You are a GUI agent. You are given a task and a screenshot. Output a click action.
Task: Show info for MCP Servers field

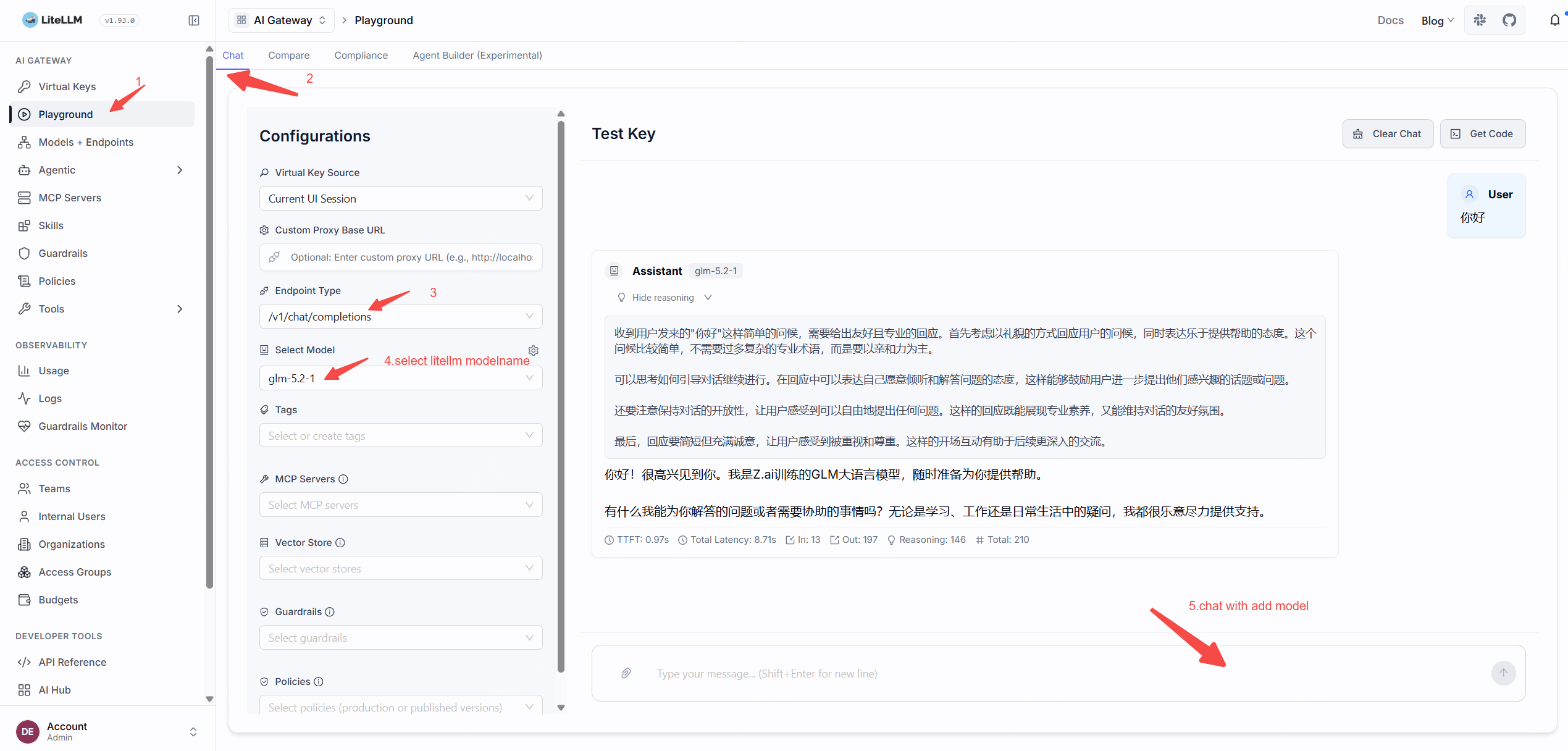(x=343, y=479)
